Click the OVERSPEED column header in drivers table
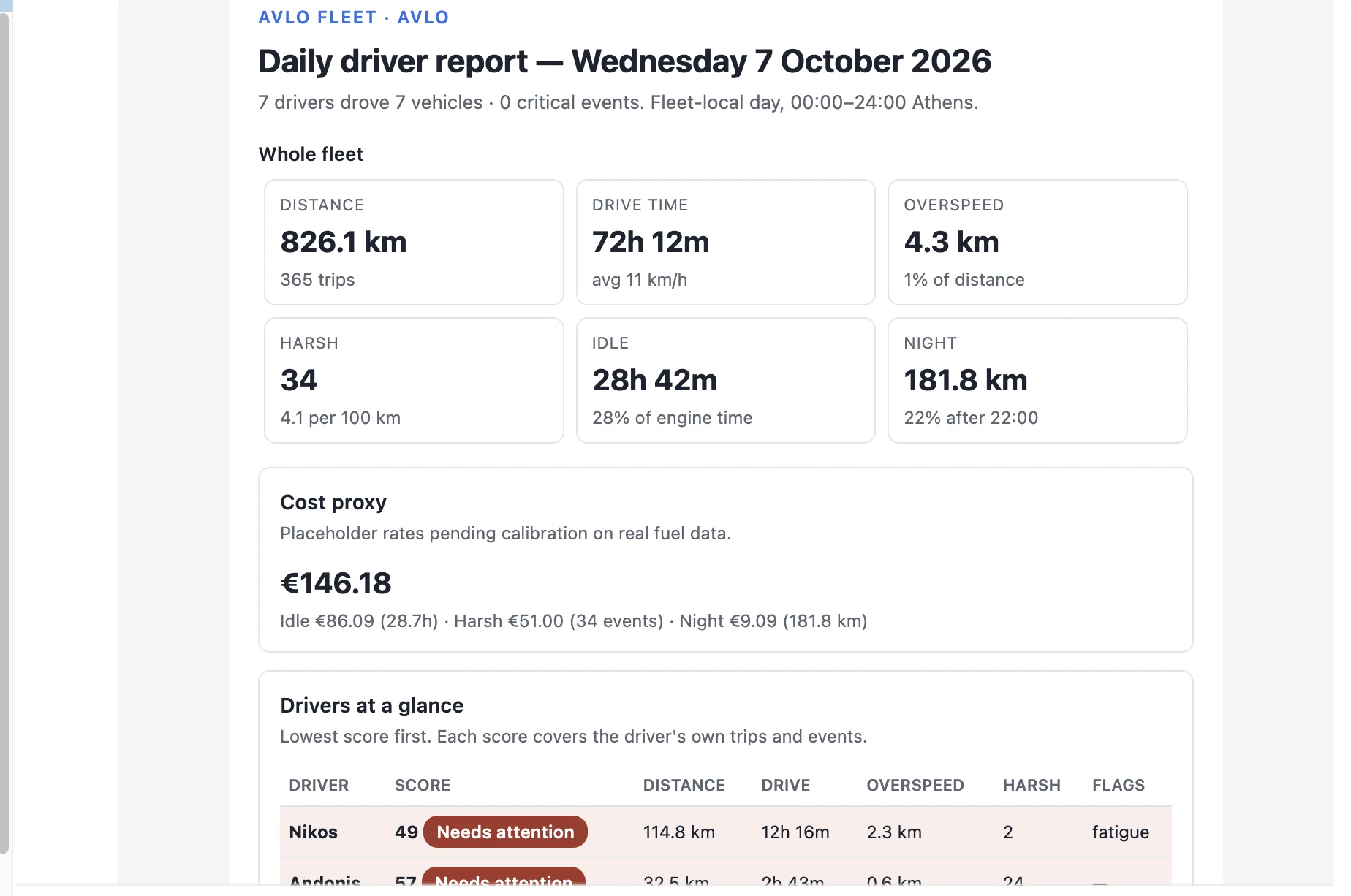Image resolution: width=1351 pixels, height=896 pixels. click(x=915, y=786)
